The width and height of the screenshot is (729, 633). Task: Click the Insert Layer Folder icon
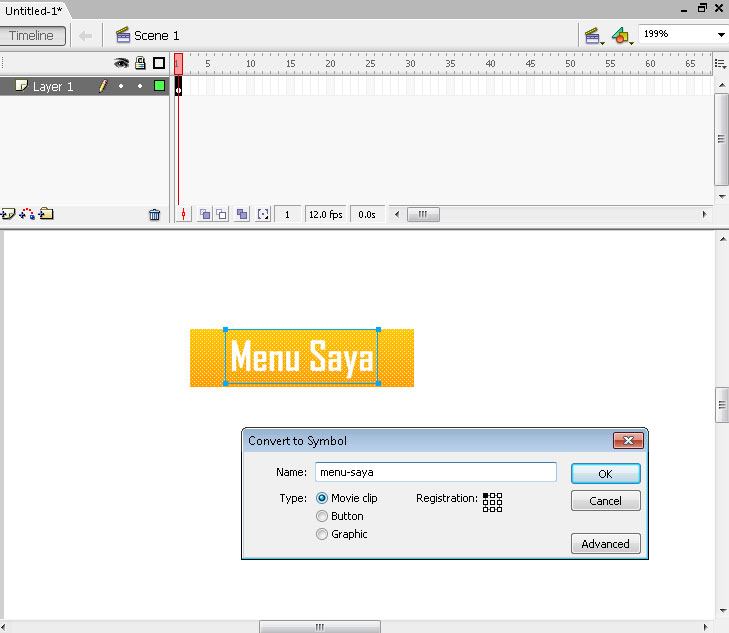point(46,214)
